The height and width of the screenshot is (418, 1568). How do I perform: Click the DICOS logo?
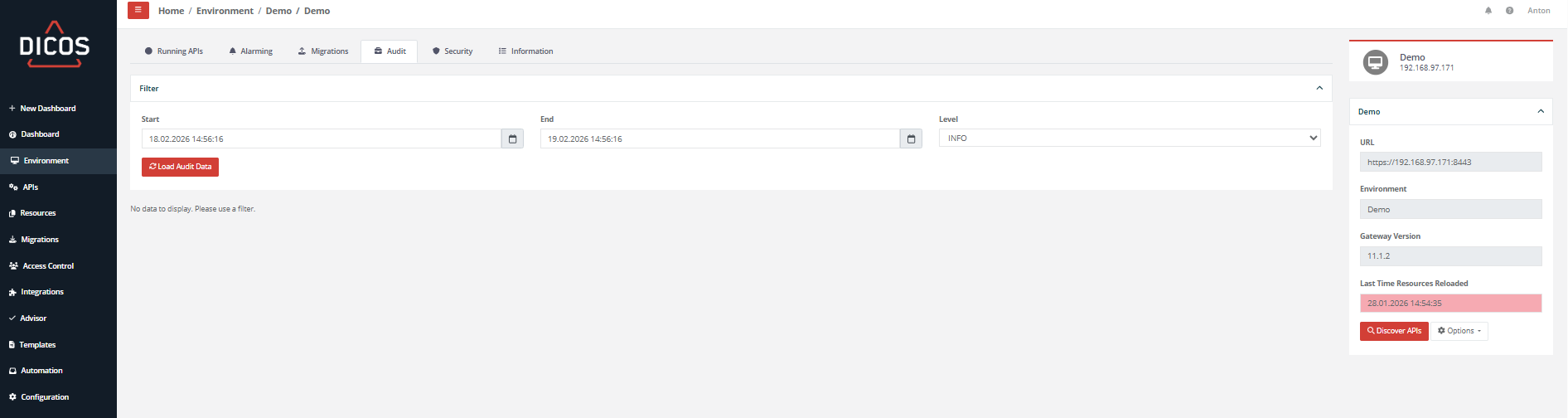[x=55, y=45]
